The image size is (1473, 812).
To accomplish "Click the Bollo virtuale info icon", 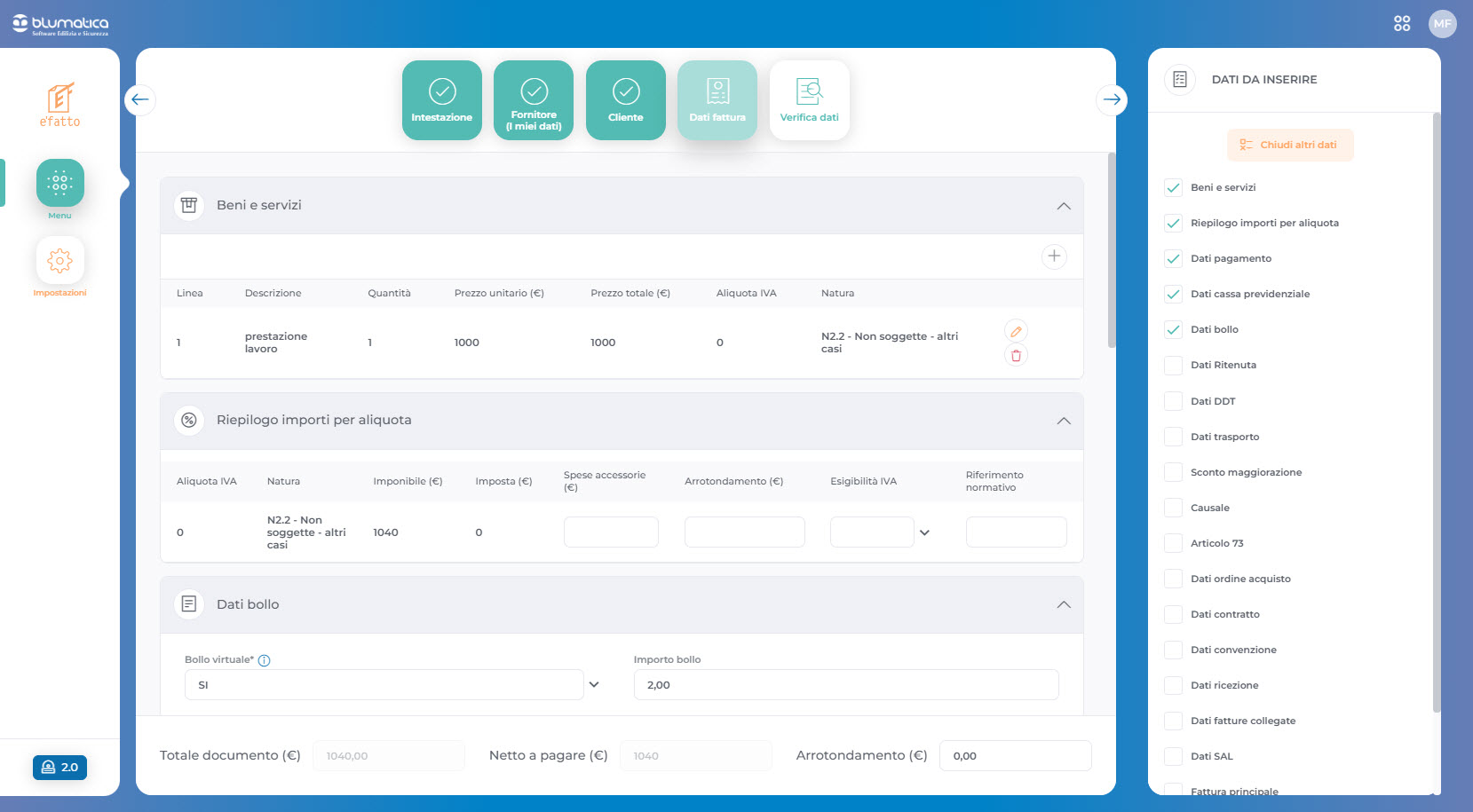I will coord(264,660).
